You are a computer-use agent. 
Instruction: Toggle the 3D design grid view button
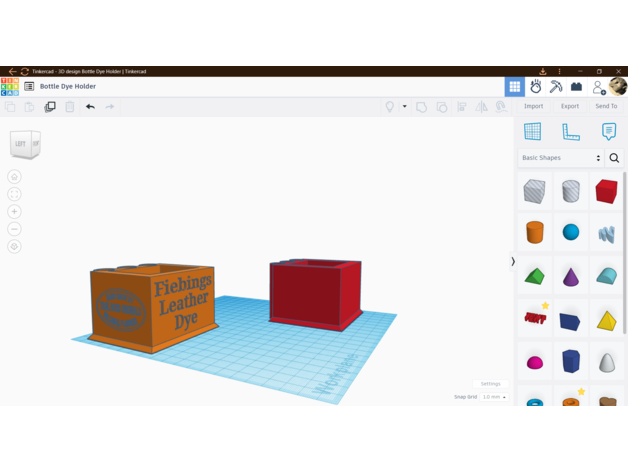514,87
